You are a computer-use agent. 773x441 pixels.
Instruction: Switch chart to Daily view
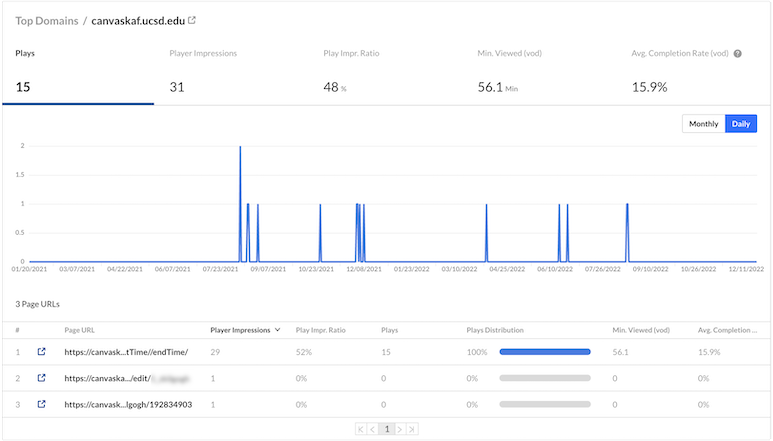741,124
